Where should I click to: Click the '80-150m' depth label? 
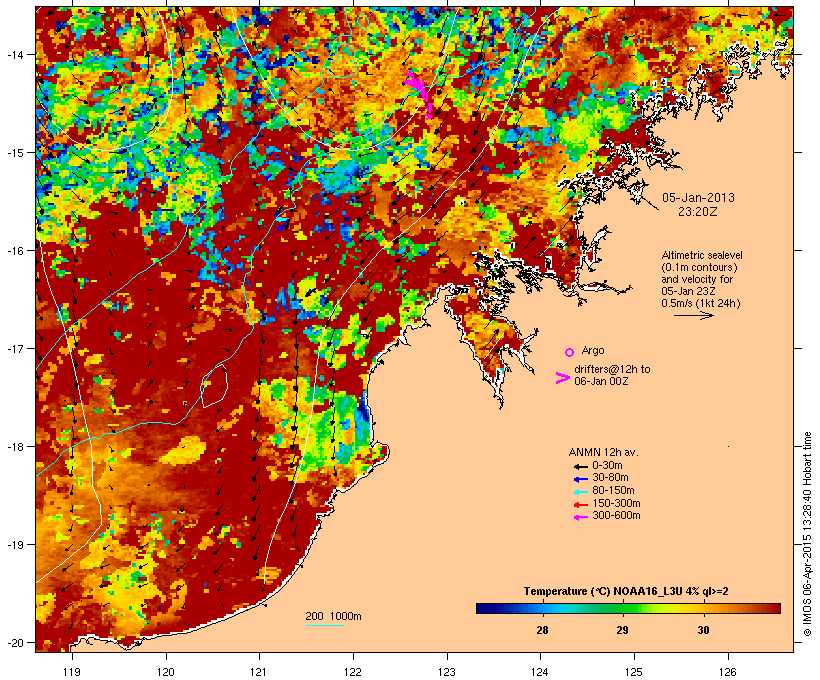point(613,491)
